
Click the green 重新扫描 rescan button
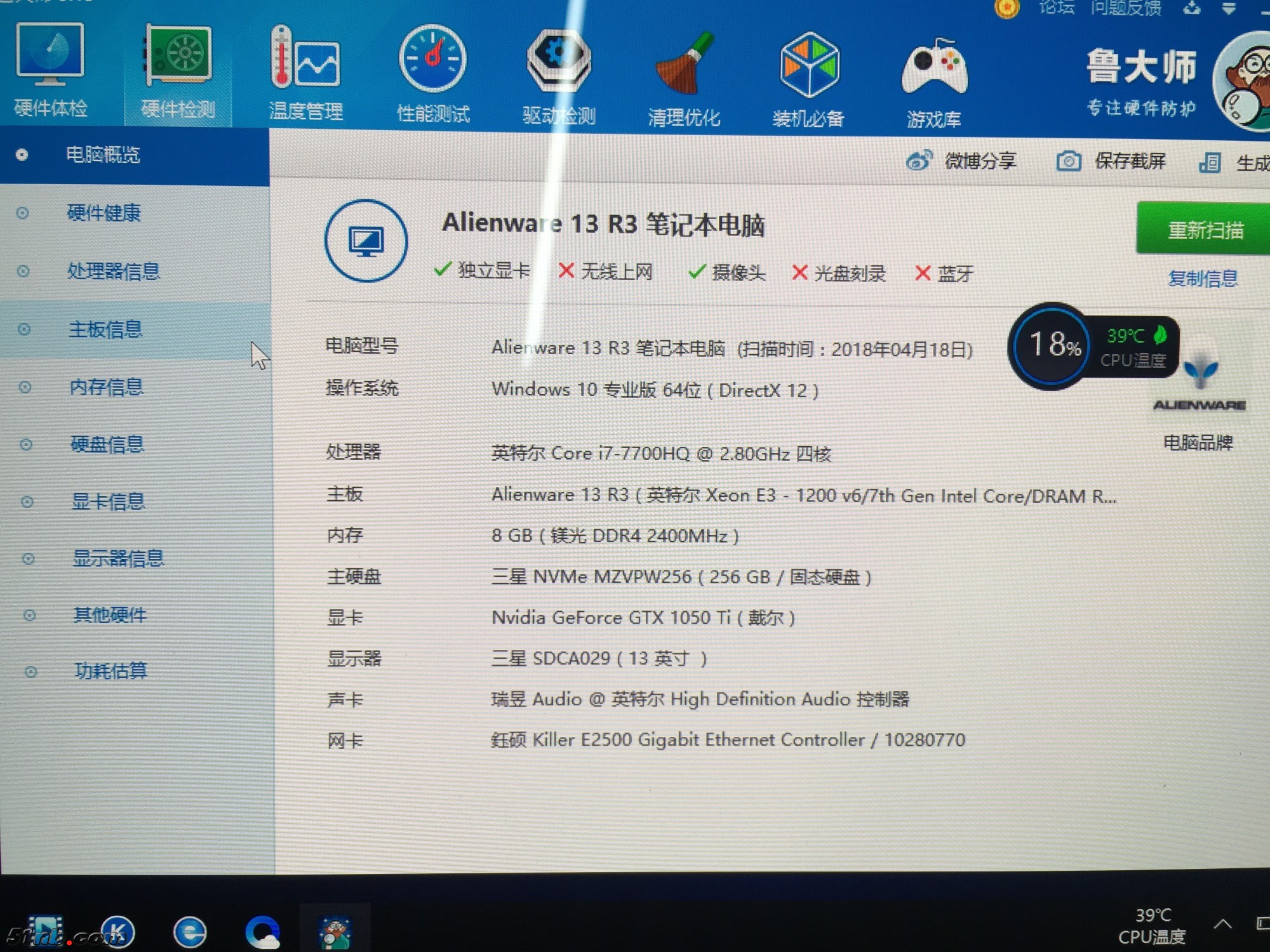click(x=1204, y=229)
